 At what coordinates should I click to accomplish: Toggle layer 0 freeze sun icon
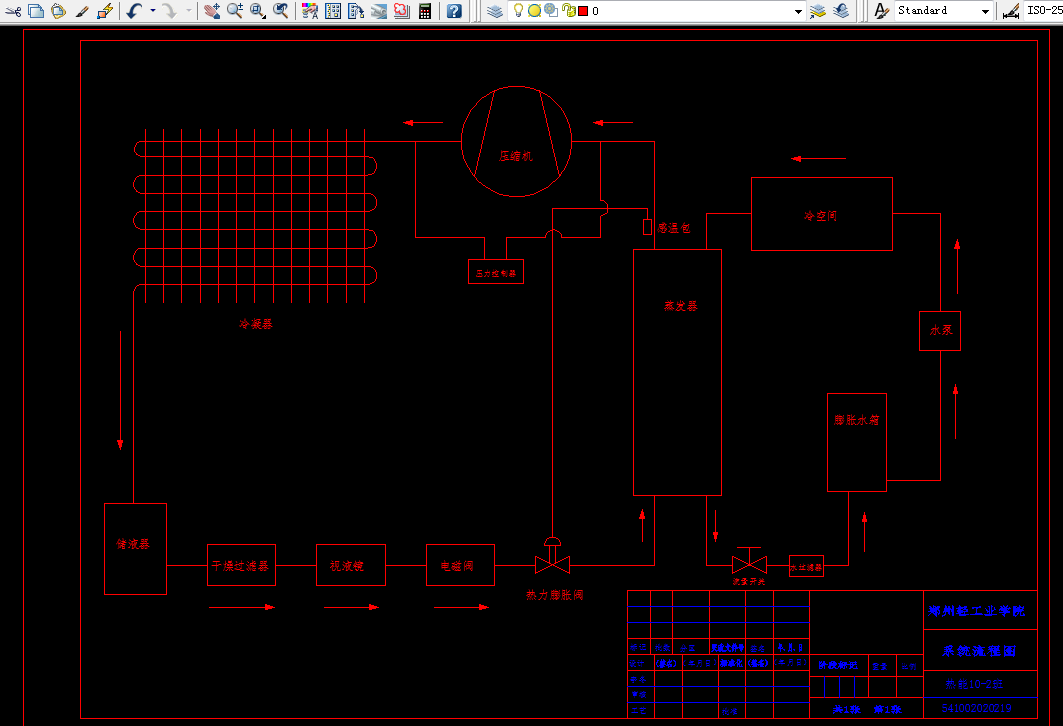point(534,10)
